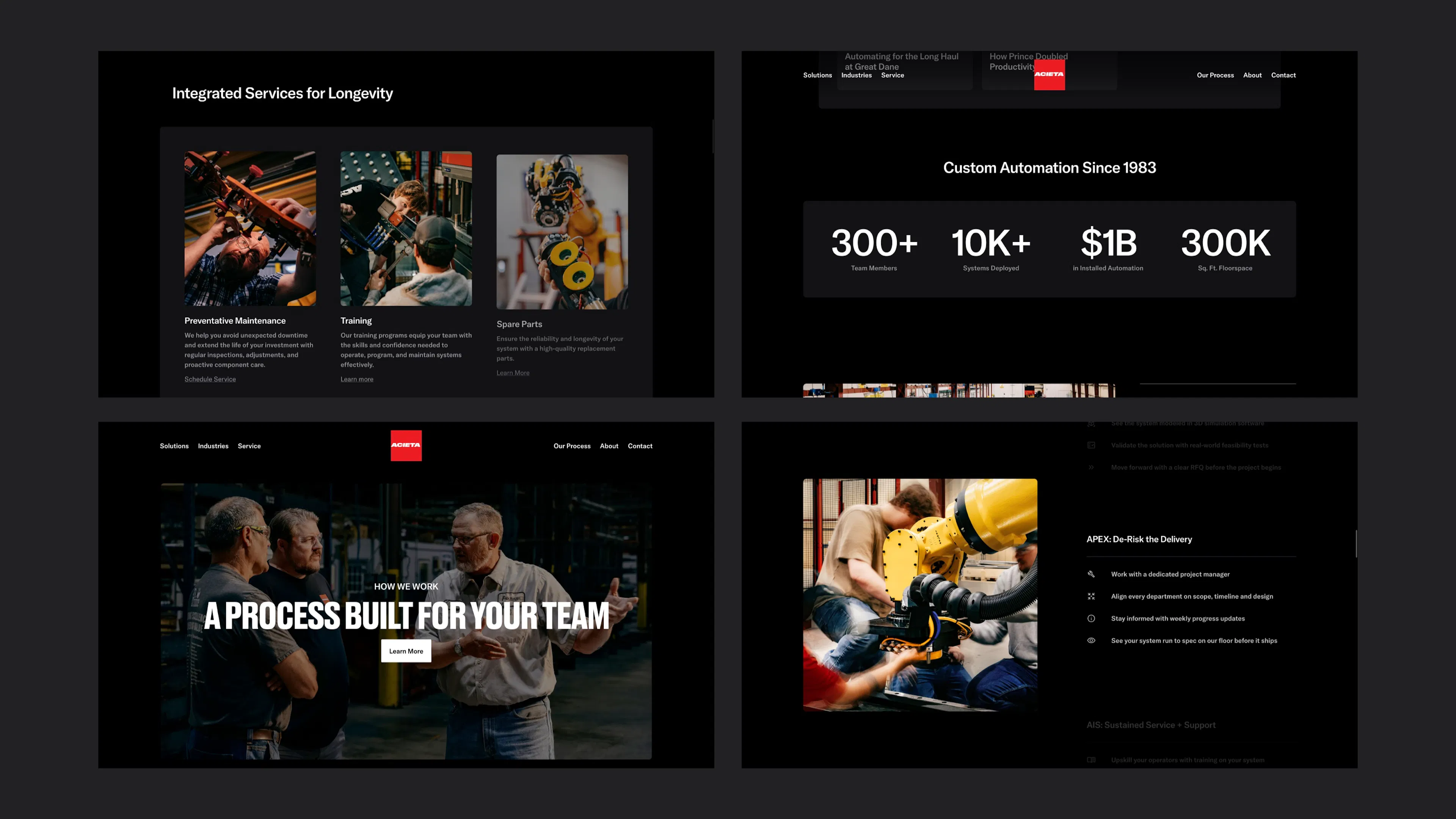Click the double-chevron icon beside 'Move forward with a clear RFQ'
The width and height of the screenshot is (1456, 819).
(1091, 468)
